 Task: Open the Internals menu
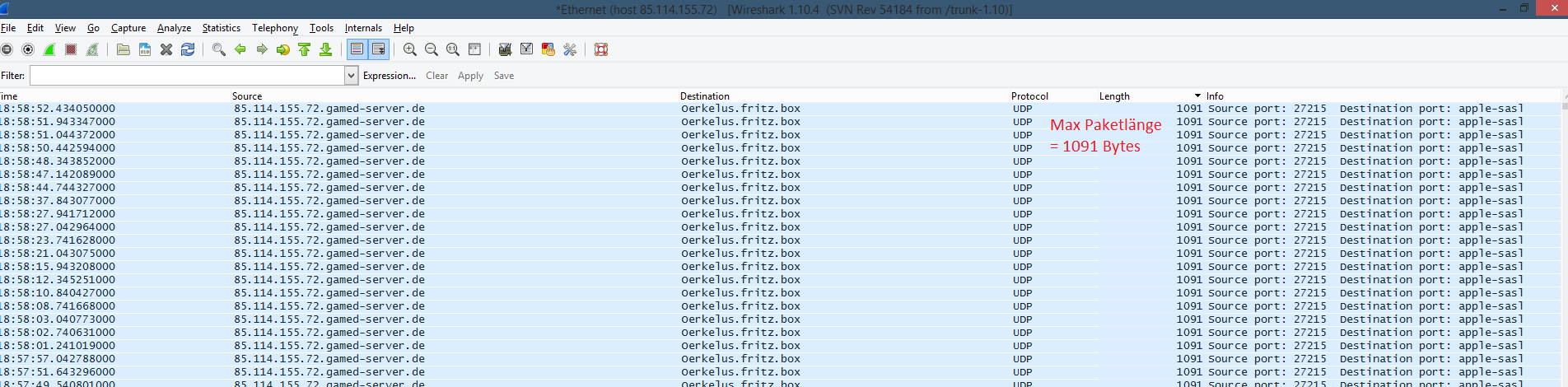click(363, 28)
